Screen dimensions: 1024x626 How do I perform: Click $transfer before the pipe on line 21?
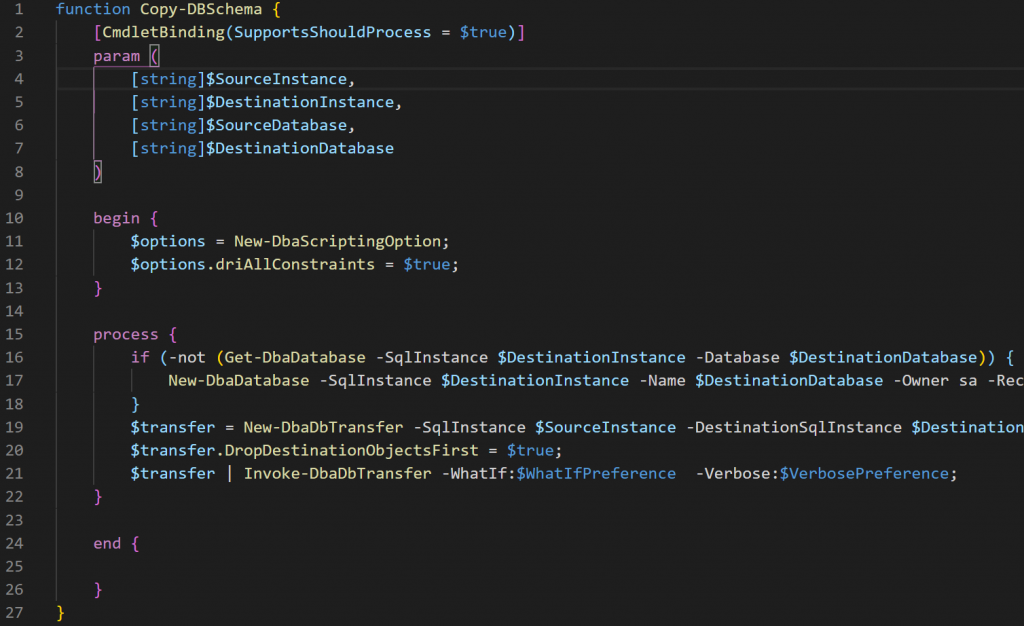click(x=172, y=473)
